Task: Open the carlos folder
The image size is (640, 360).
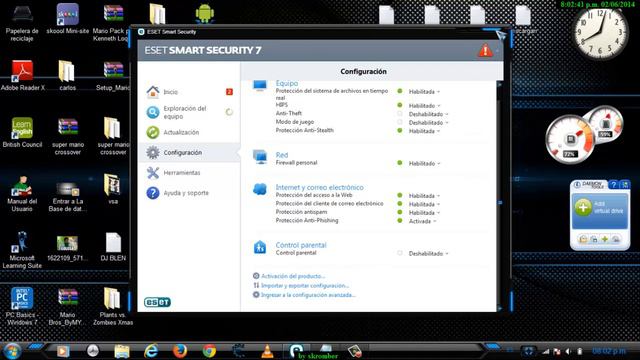Action: [67, 75]
